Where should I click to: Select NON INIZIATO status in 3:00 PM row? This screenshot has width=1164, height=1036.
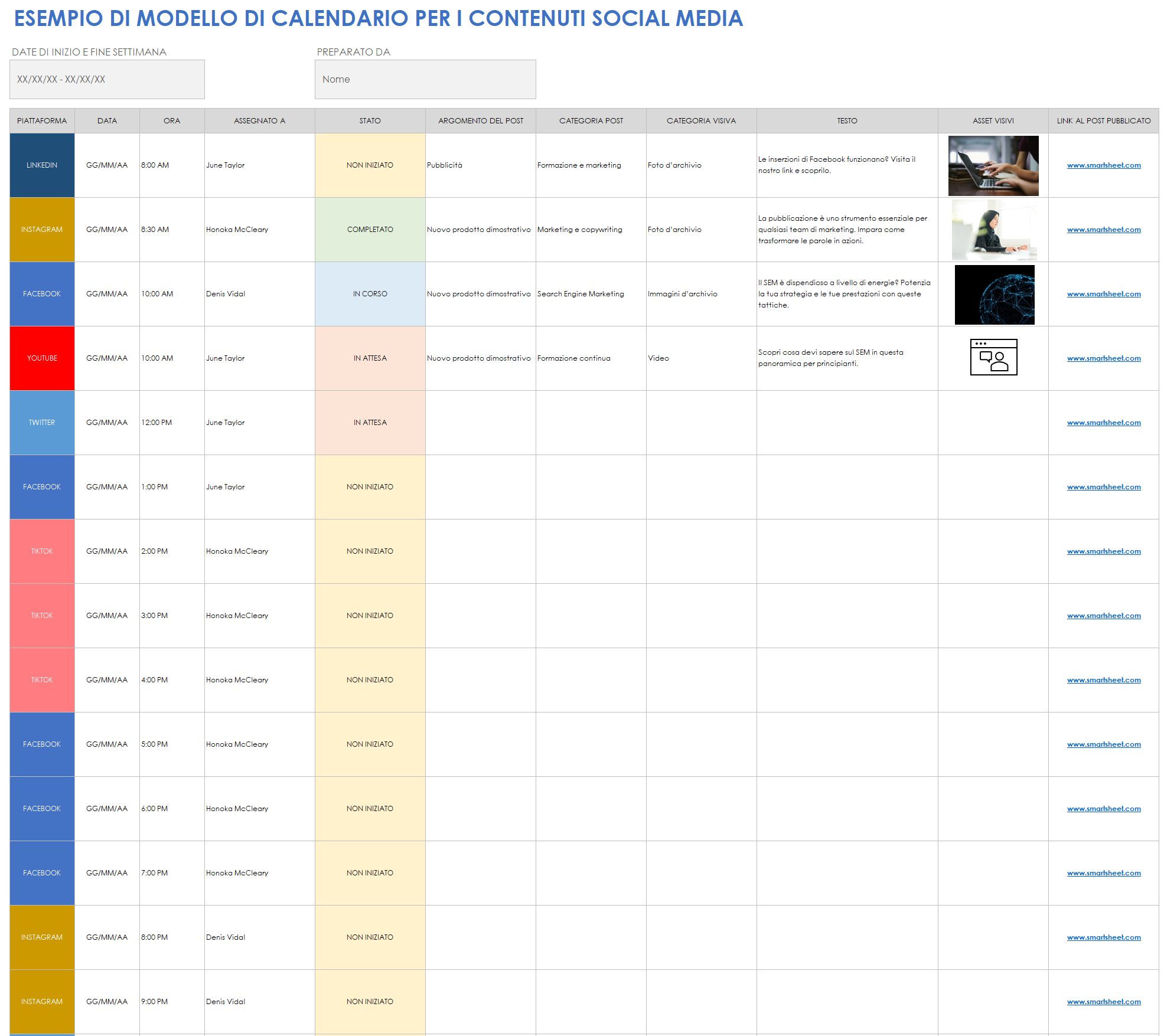click(370, 616)
